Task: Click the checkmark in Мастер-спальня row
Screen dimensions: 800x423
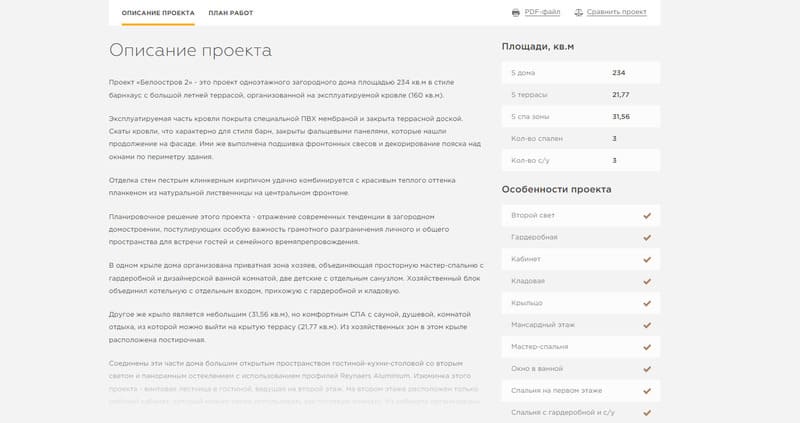Action: coord(647,347)
